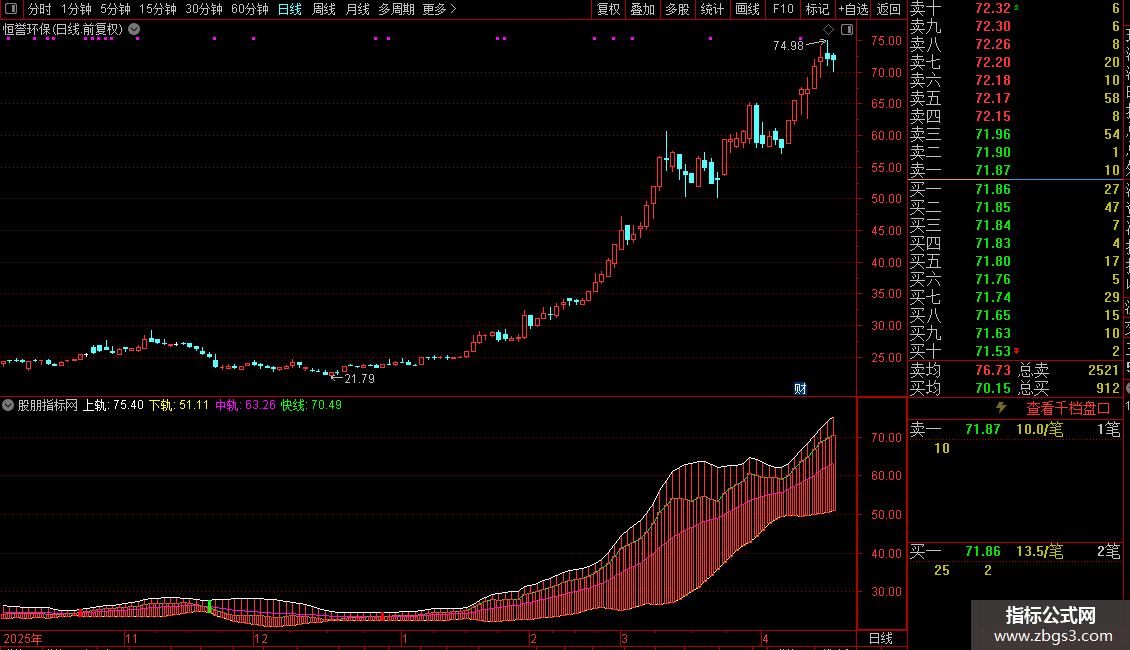The image size is (1130, 650).
Task: Select 买五 bid row at 71.80
Action: (1015, 261)
